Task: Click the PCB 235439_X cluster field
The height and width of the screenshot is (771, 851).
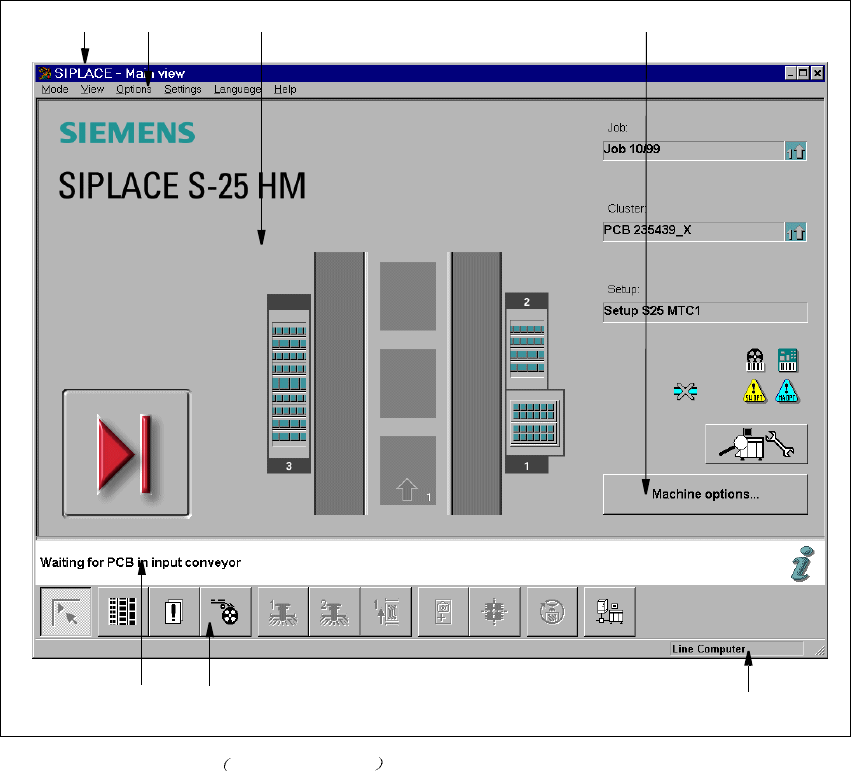Action: pos(694,232)
